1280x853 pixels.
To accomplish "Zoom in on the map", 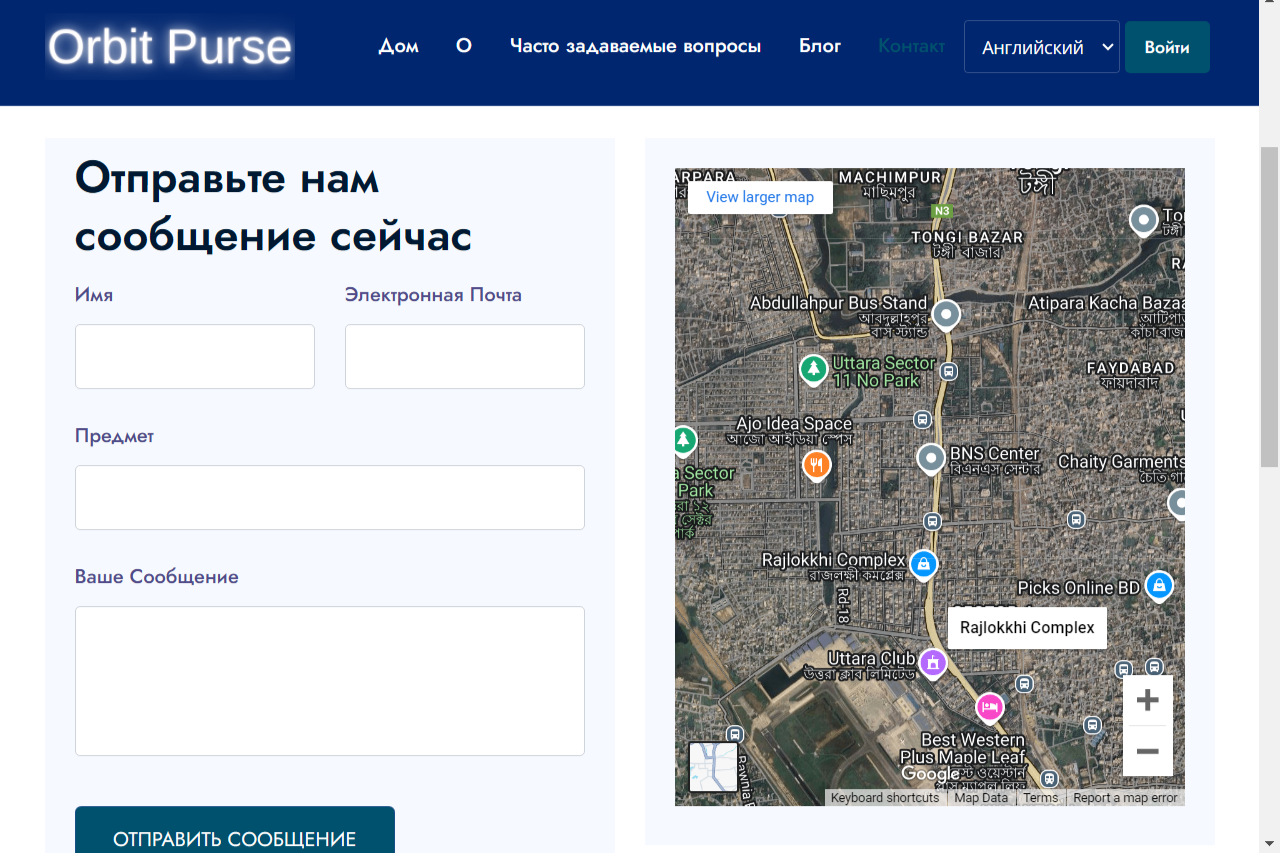I will tap(1147, 700).
